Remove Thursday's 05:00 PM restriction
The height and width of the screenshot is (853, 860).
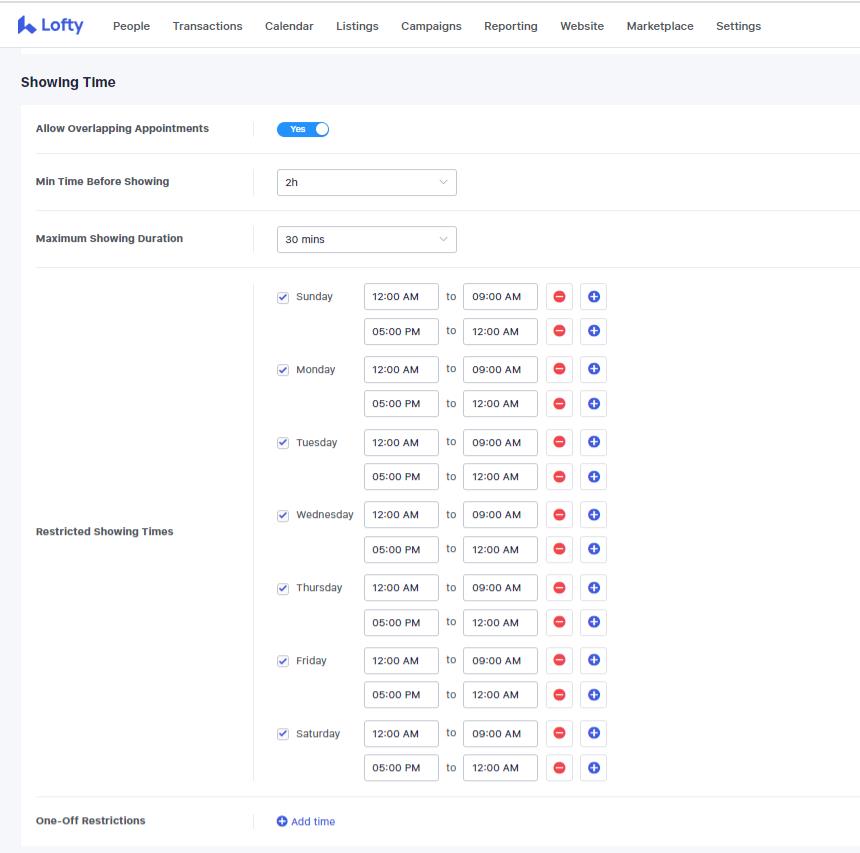click(559, 622)
